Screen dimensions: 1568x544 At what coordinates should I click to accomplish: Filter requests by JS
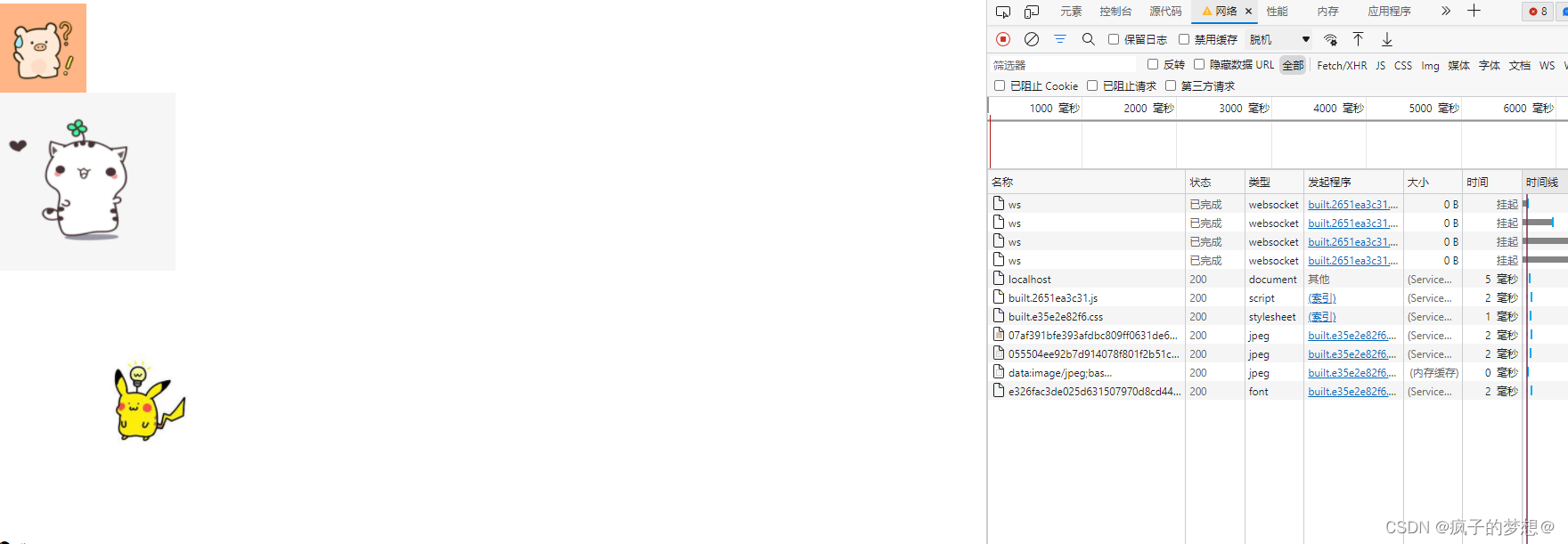[x=1380, y=65]
